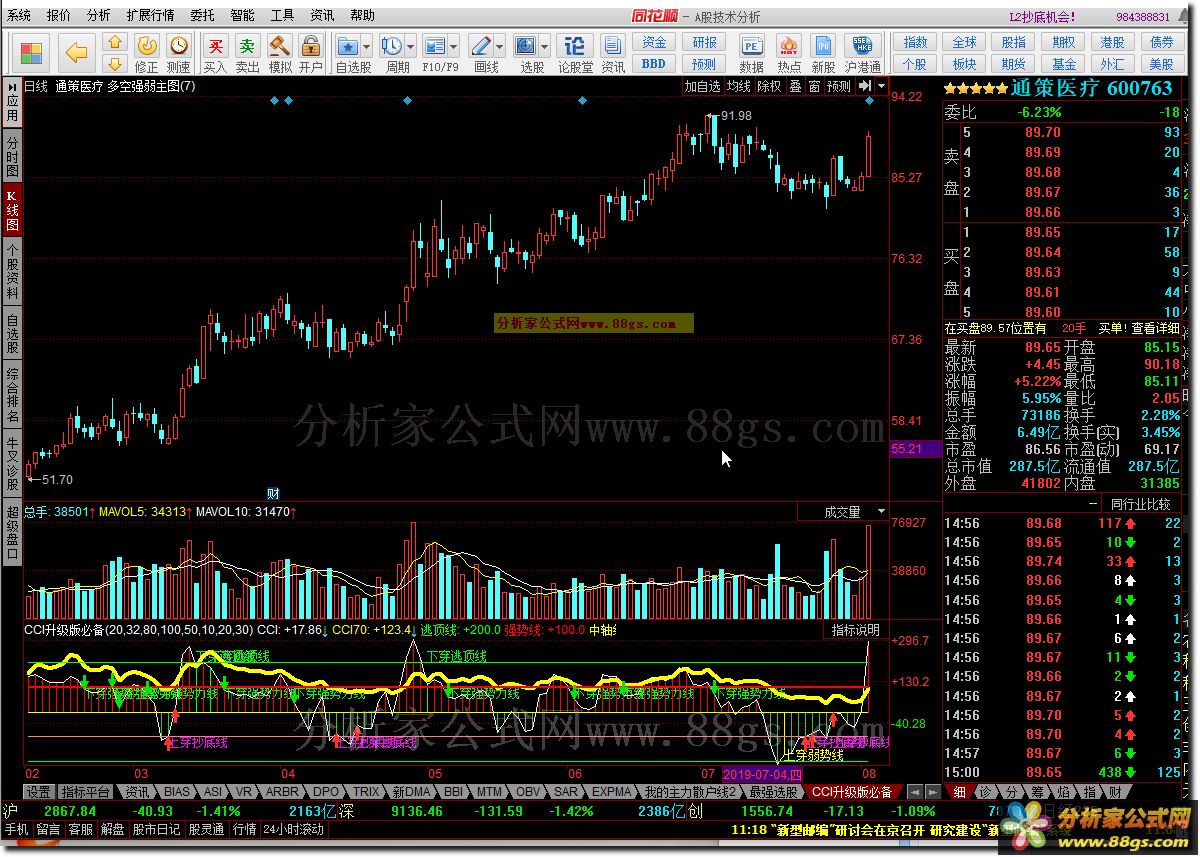Click the 数据 PE data icon
This screenshot has height=857, width=1200.
pos(752,53)
